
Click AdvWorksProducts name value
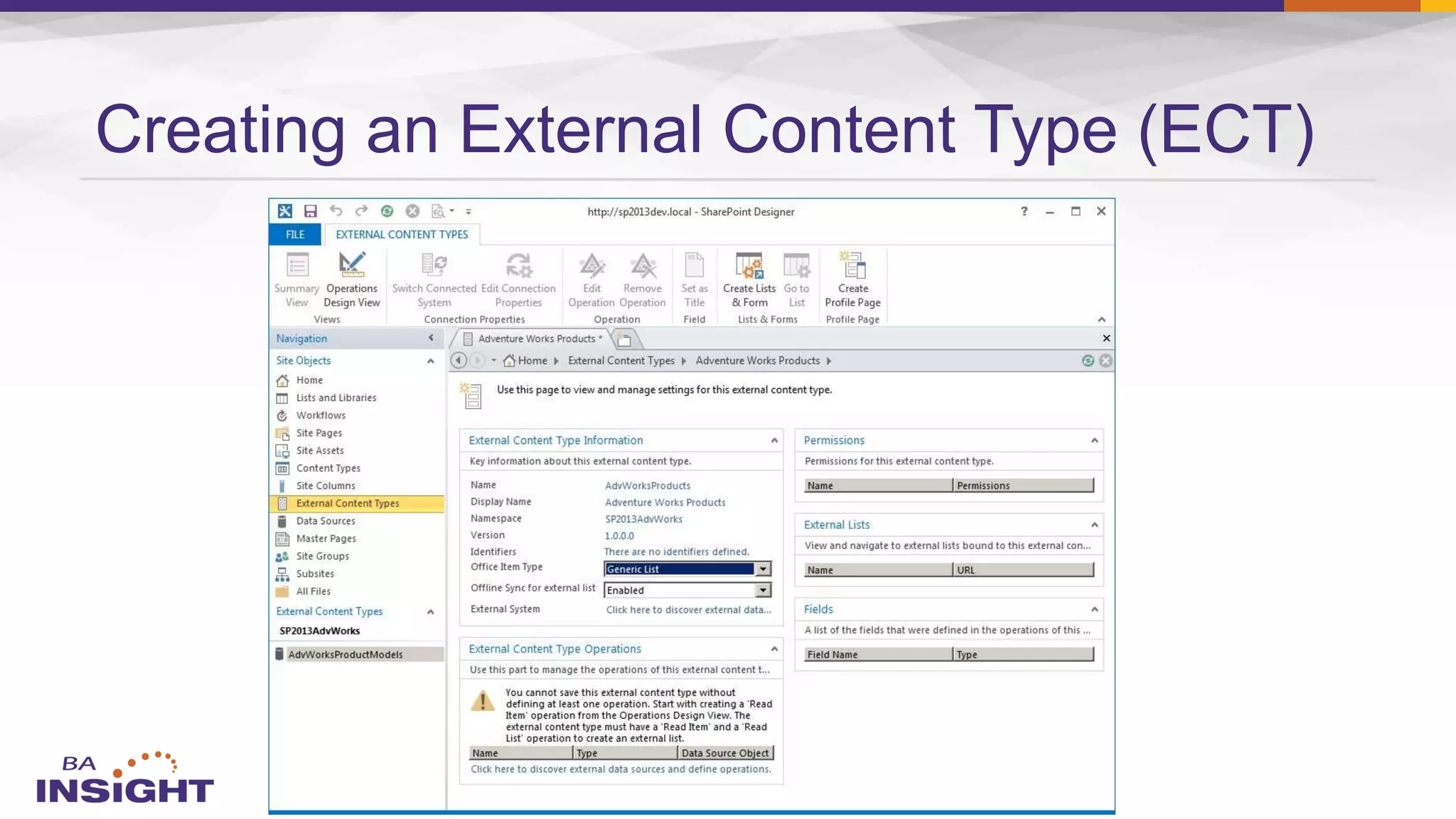(648, 486)
